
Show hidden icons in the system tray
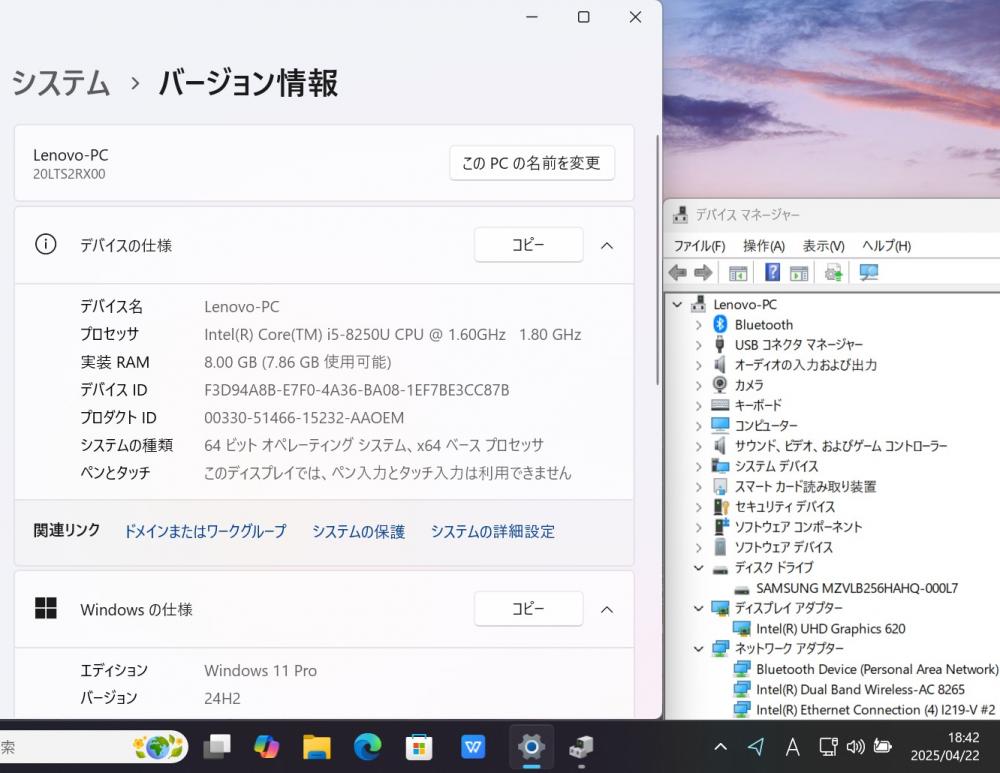pos(721,746)
